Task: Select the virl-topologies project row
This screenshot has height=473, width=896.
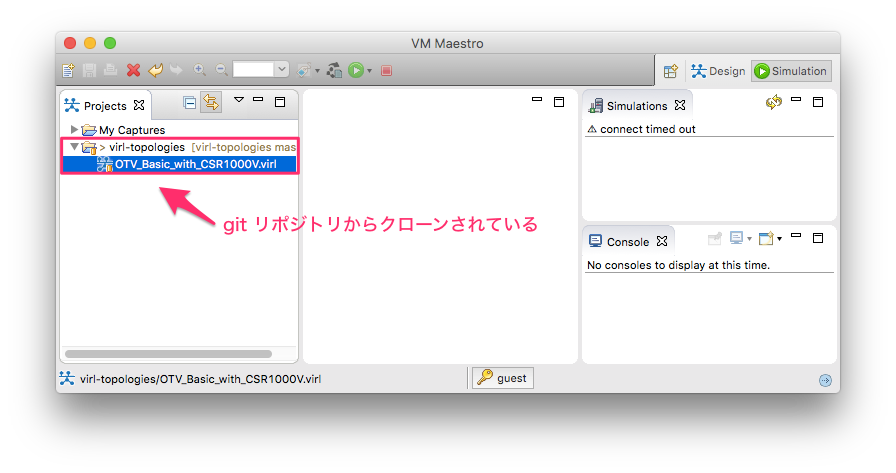Action: [x=179, y=147]
